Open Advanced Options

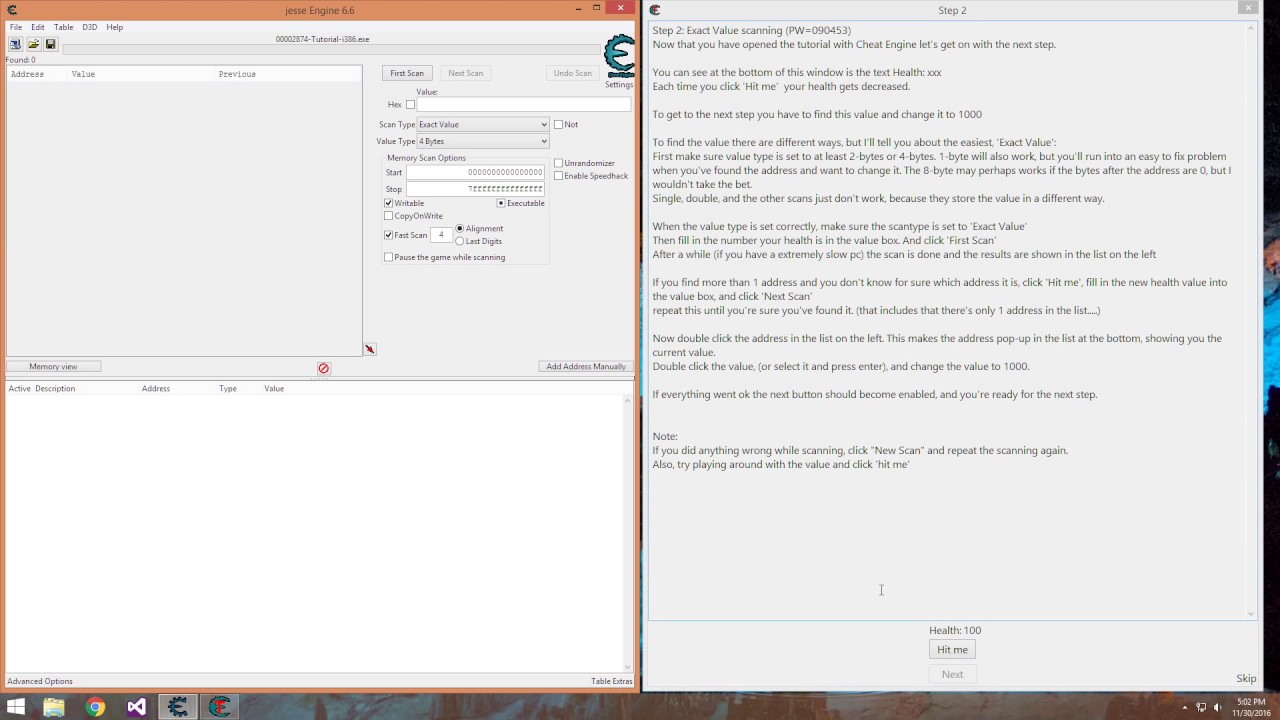tap(40, 682)
